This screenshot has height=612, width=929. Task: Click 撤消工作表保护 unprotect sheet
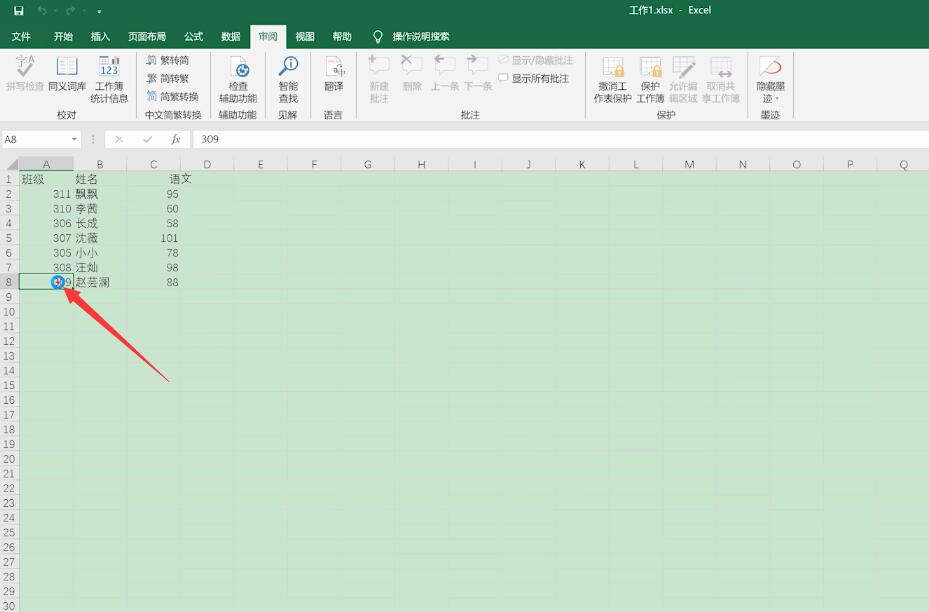click(x=613, y=79)
